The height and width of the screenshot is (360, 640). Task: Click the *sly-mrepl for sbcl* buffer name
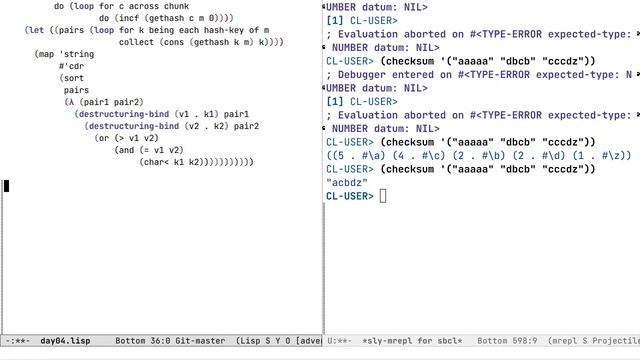click(412, 341)
